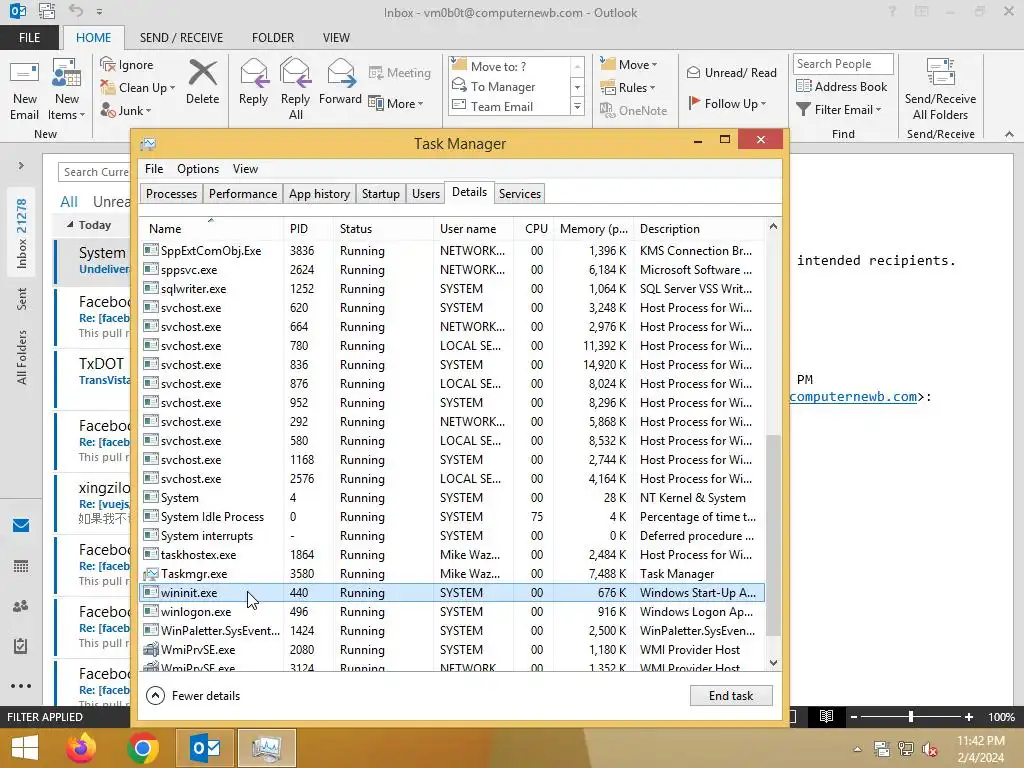Select the Taskmgr.exe process row
This screenshot has width=1024, height=768.
click(452, 574)
